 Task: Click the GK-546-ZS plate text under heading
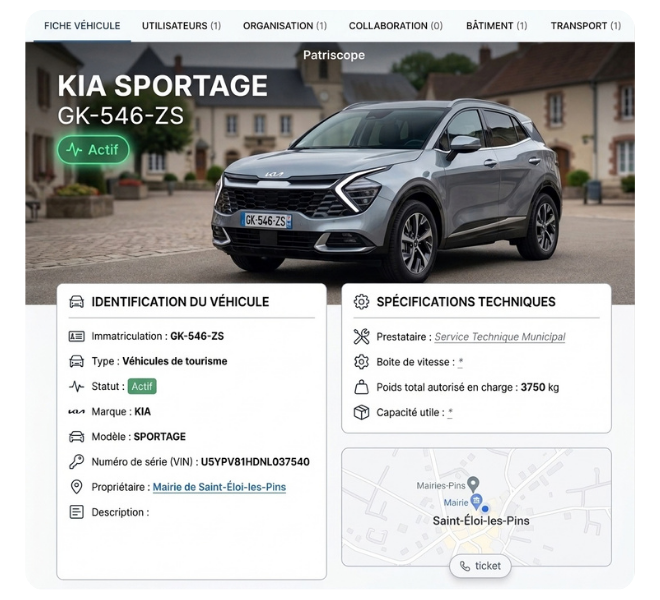click(x=120, y=116)
